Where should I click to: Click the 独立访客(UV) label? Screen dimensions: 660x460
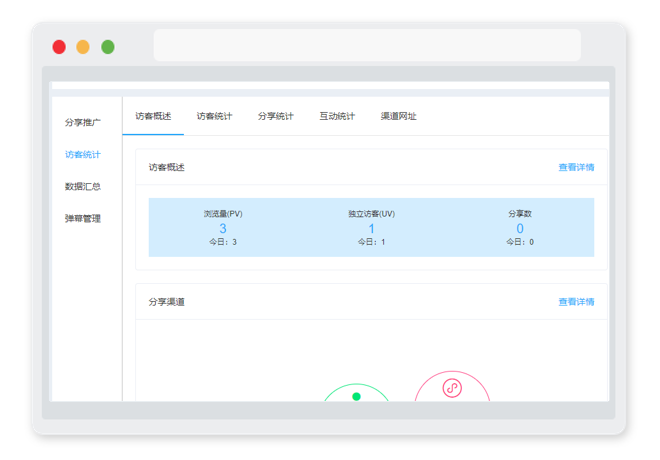pyautogui.click(x=371, y=214)
